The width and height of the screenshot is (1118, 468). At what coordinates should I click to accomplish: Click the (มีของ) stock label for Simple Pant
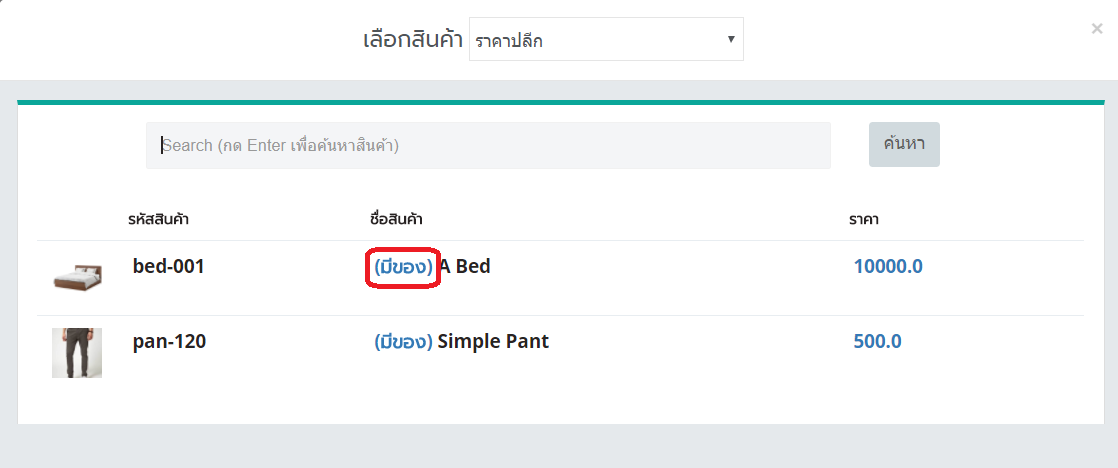pos(403,342)
